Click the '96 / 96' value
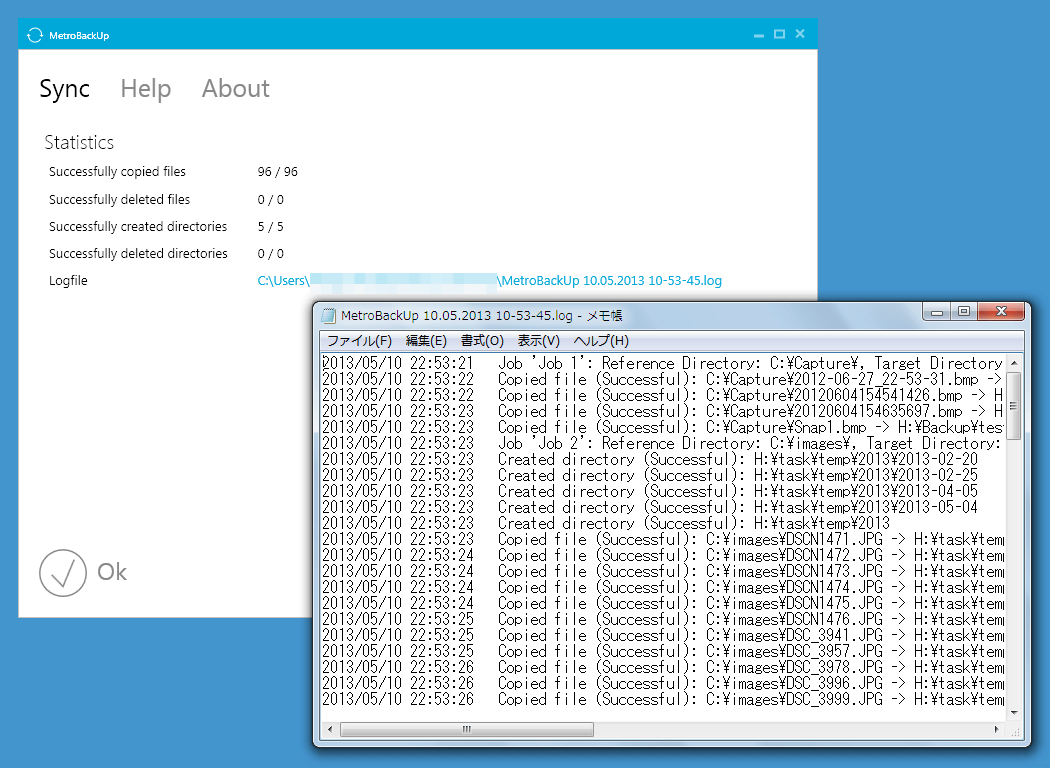Image resolution: width=1050 pixels, height=768 pixels. pyautogui.click(x=277, y=172)
